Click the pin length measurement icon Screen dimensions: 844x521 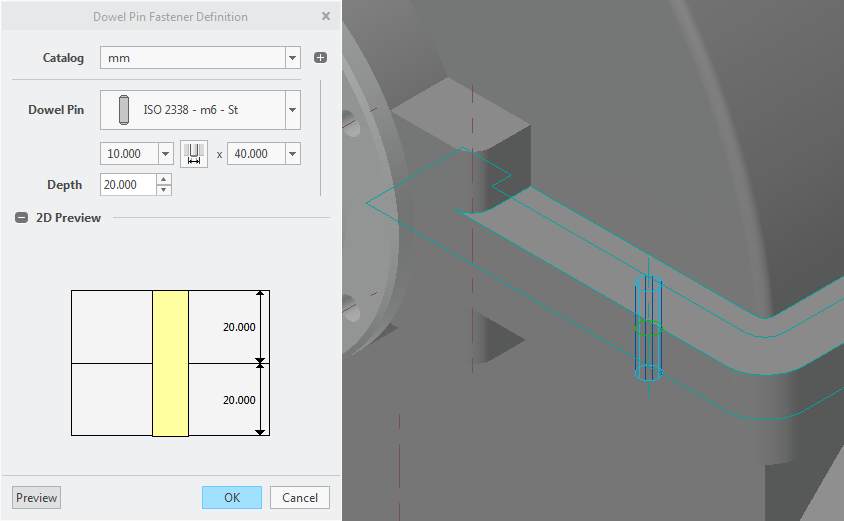194,154
